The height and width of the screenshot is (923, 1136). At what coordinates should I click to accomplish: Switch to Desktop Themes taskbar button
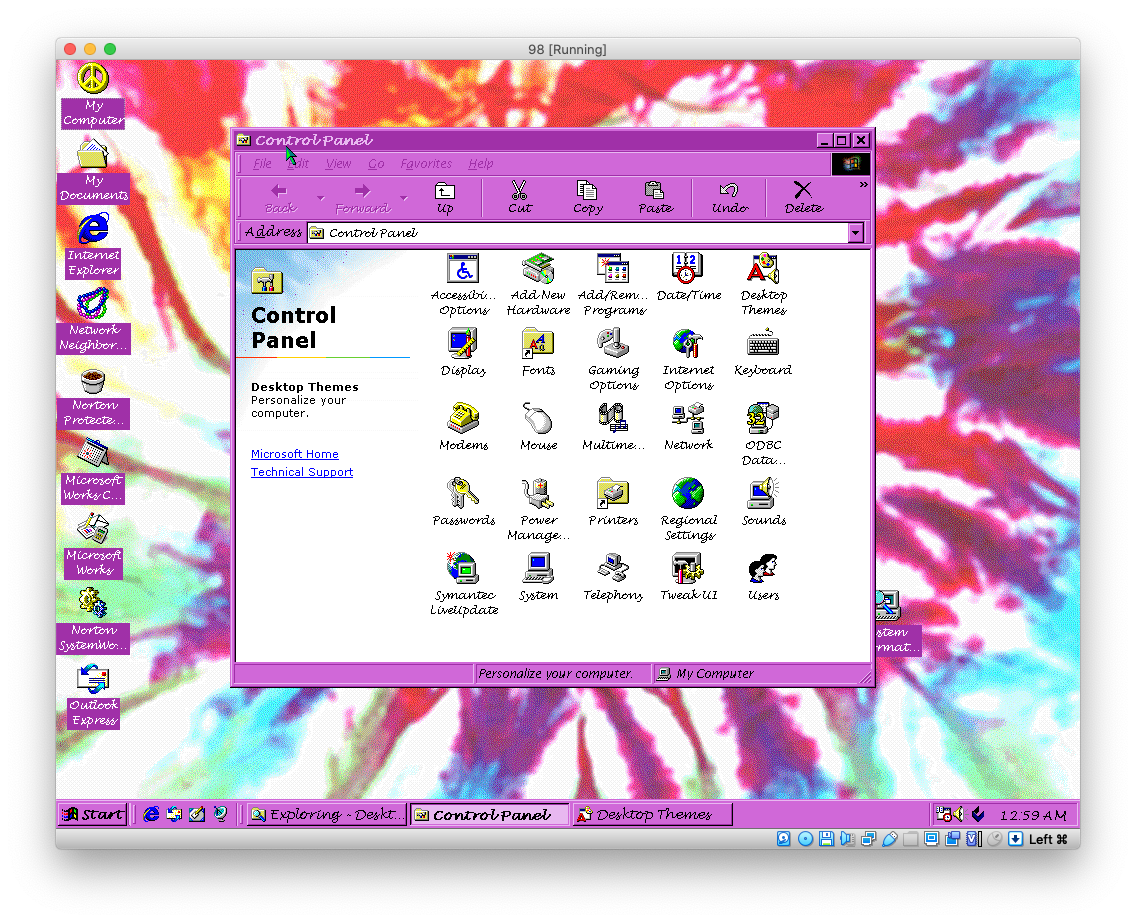(652, 814)
